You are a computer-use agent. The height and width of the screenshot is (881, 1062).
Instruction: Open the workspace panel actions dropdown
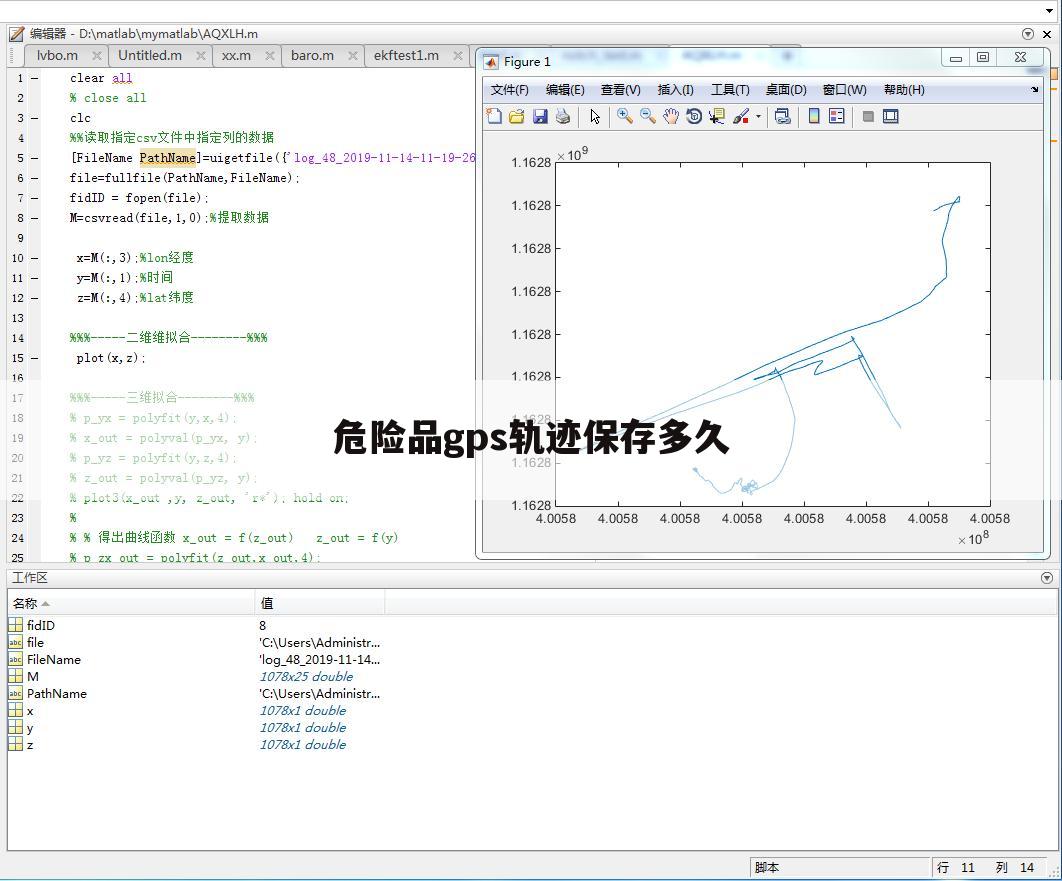(1047, 578)
